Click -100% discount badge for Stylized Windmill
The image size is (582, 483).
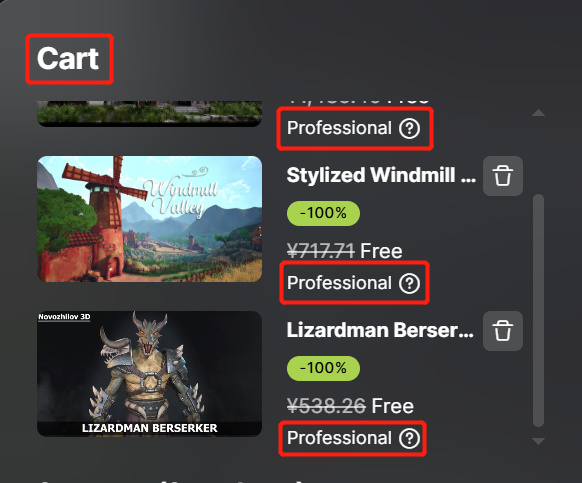[x=323, y=213]
